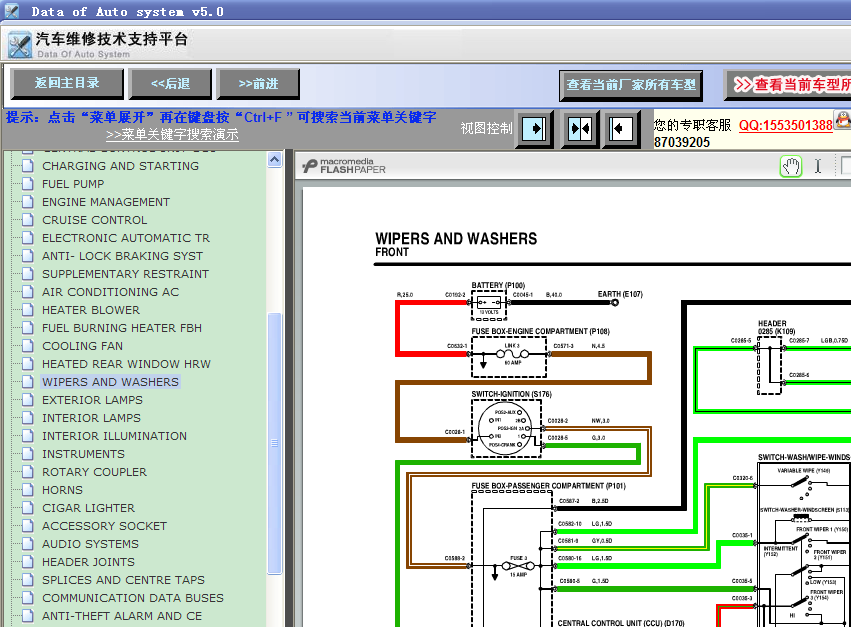Screen dimensions: 851x627
Task: Click the view control right-arrow icon
Action: (534, 129)
